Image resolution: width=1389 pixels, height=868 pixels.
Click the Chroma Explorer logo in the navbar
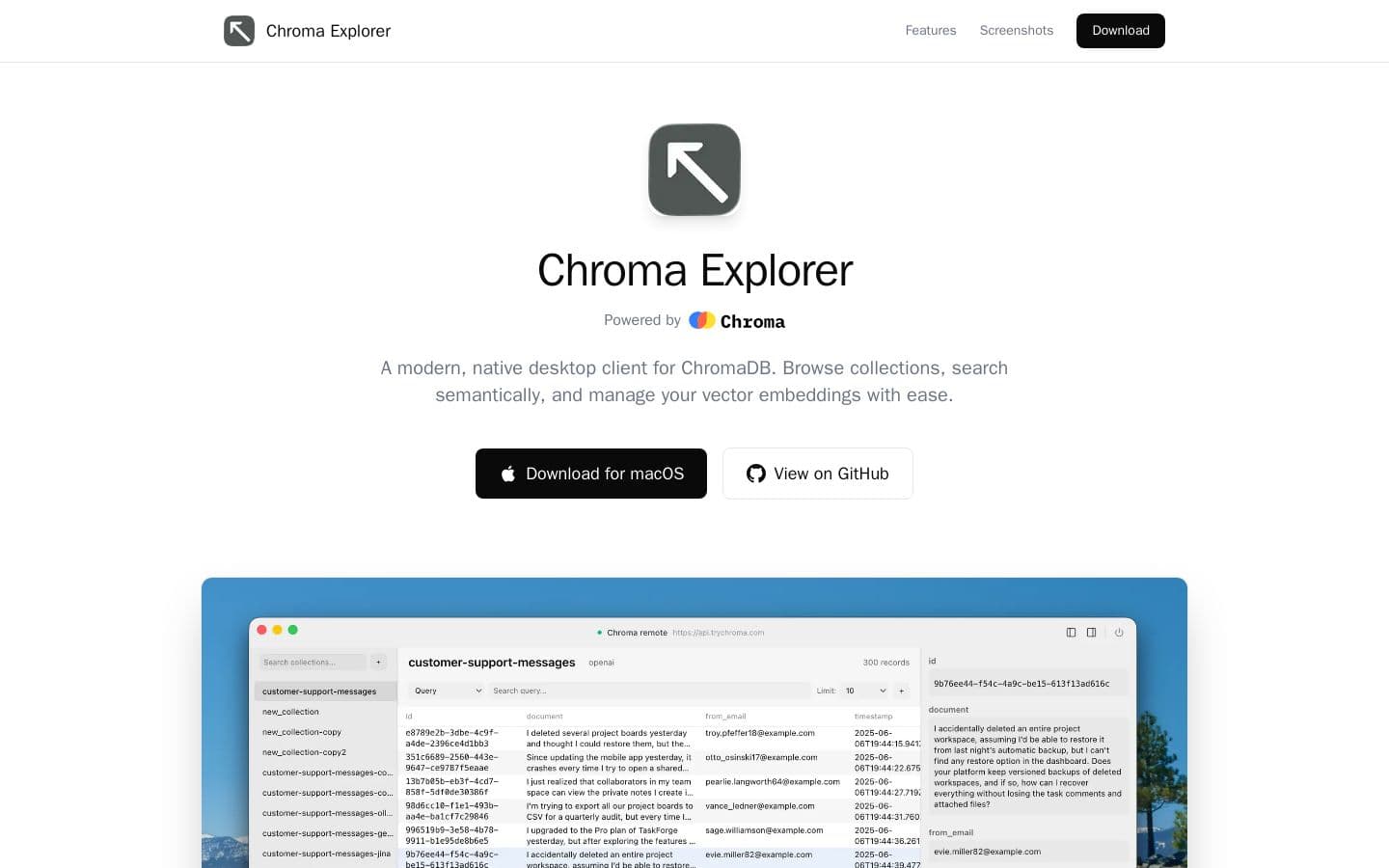[307, 30]
